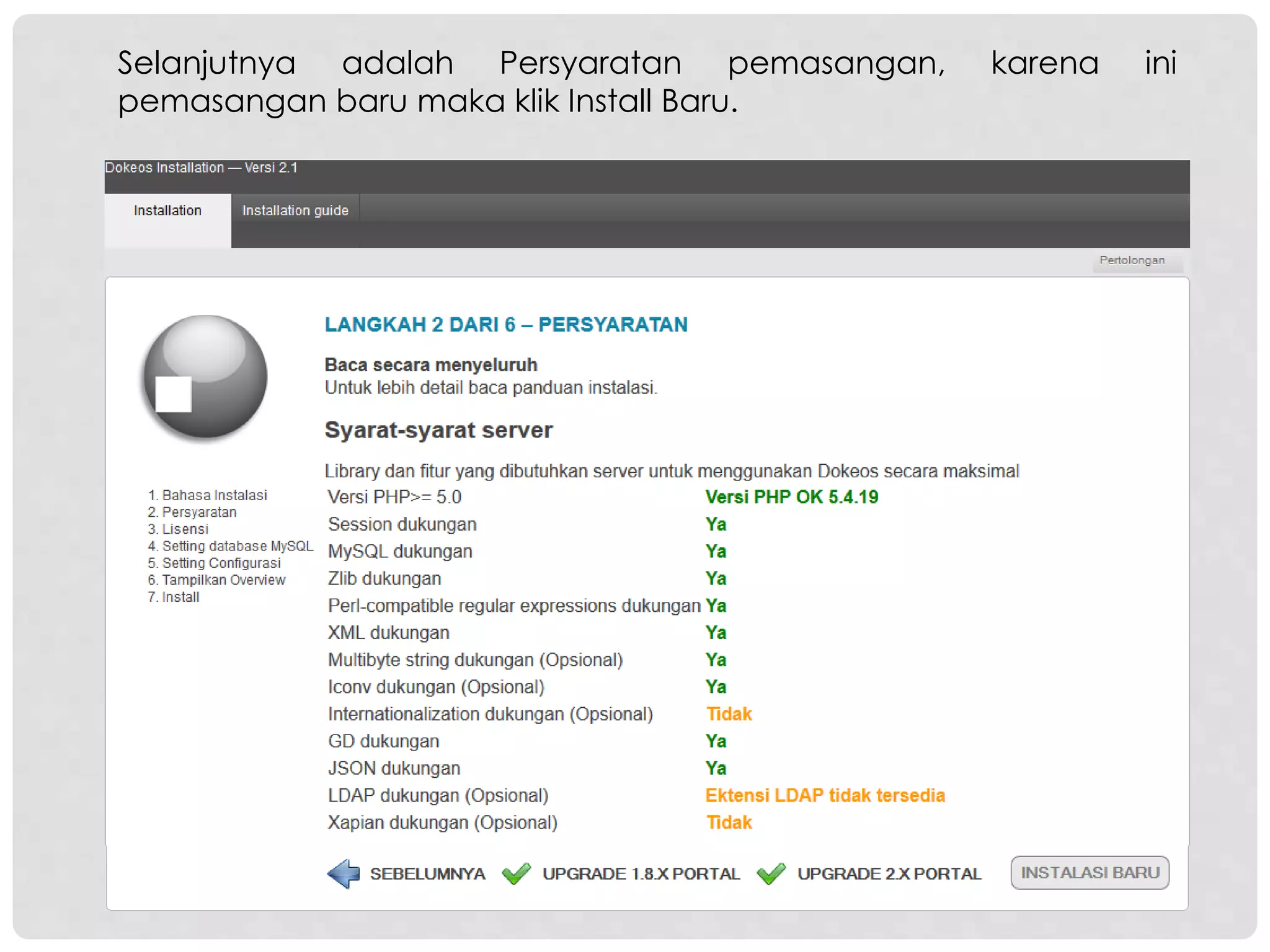Select step 4 Setting database MySQL
The height and width of the screenshot is (952, 1270).
231,546
